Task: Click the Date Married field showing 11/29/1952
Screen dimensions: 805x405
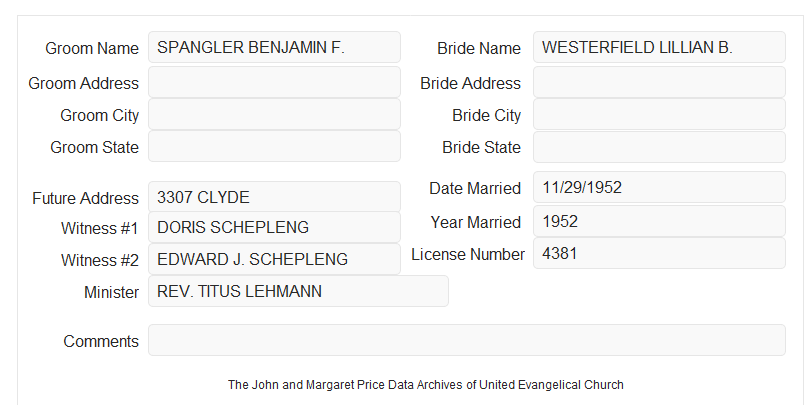Action: pos(659,187)
